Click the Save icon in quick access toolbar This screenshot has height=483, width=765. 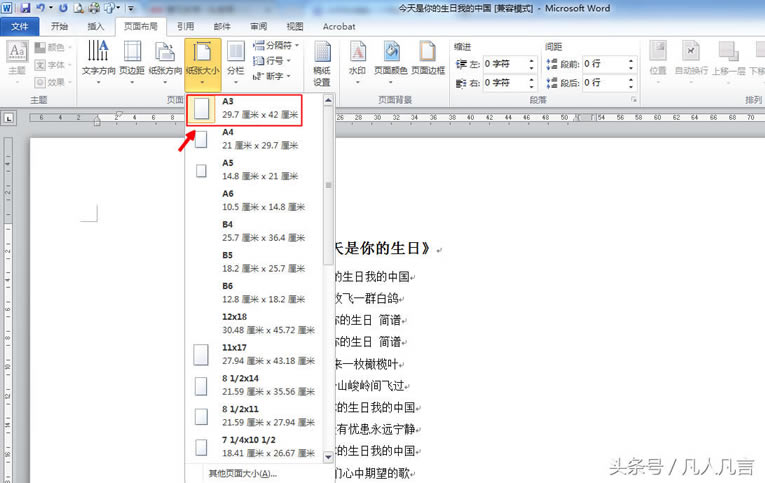pyautogui.click(x=24, y=8)
